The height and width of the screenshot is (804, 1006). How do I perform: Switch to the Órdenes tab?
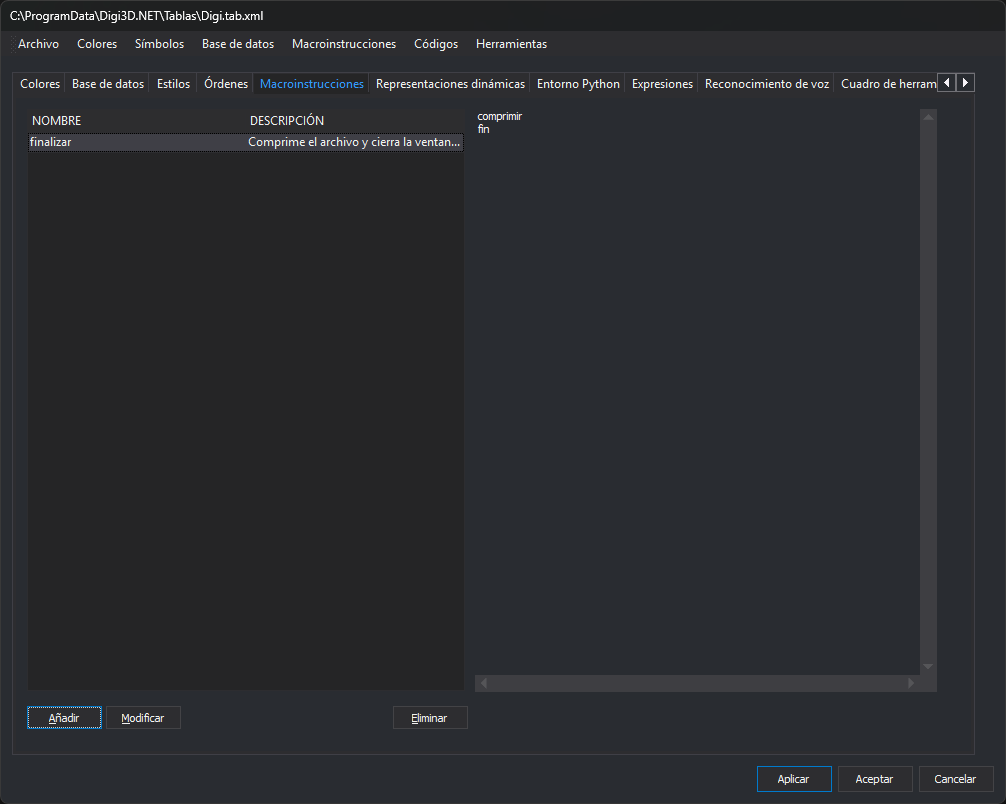click(226, 84)
